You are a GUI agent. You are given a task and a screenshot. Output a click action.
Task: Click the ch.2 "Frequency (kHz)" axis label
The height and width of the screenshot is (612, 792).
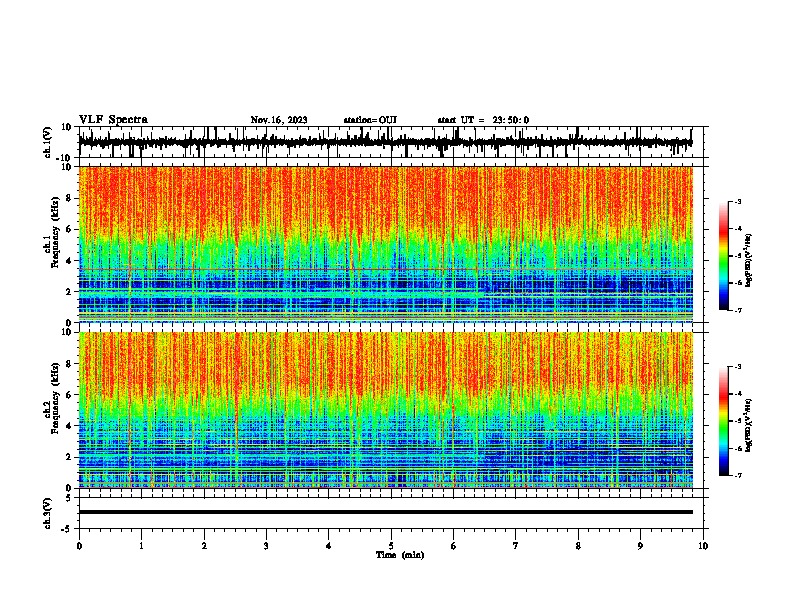[x=55, y=398]
